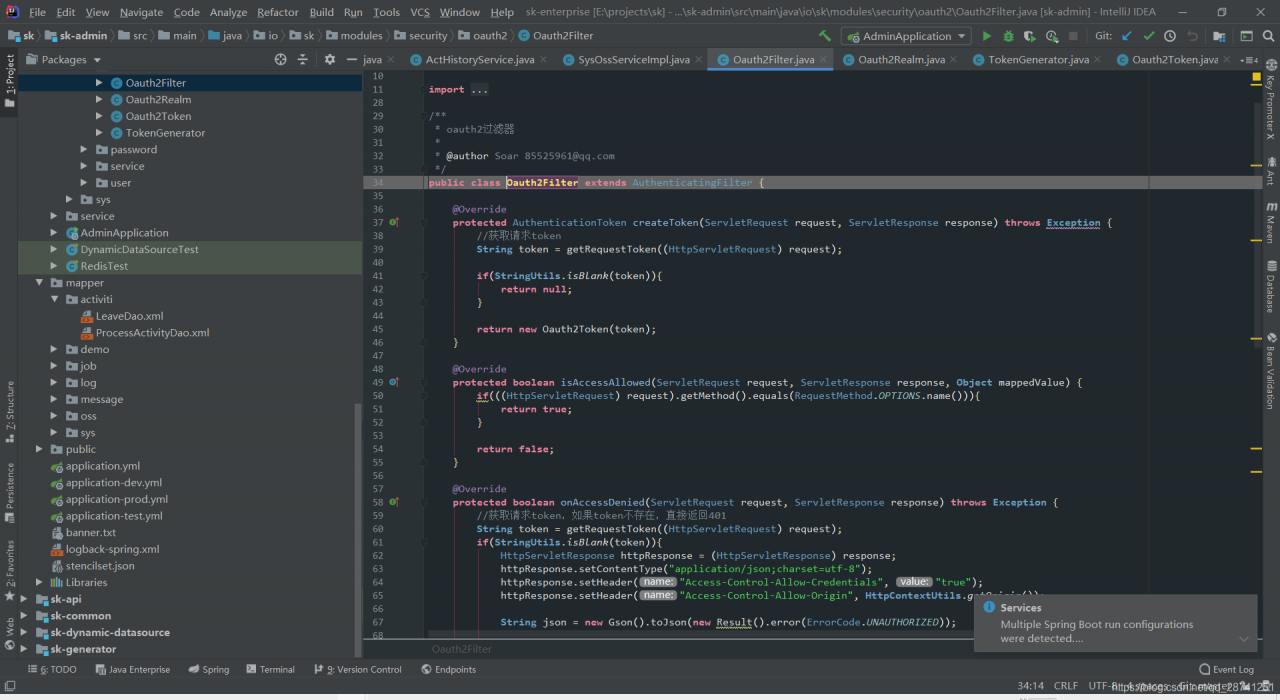Toggle the Database tool window
The width and height of the screenshot is (1280, 700).
1271,287
